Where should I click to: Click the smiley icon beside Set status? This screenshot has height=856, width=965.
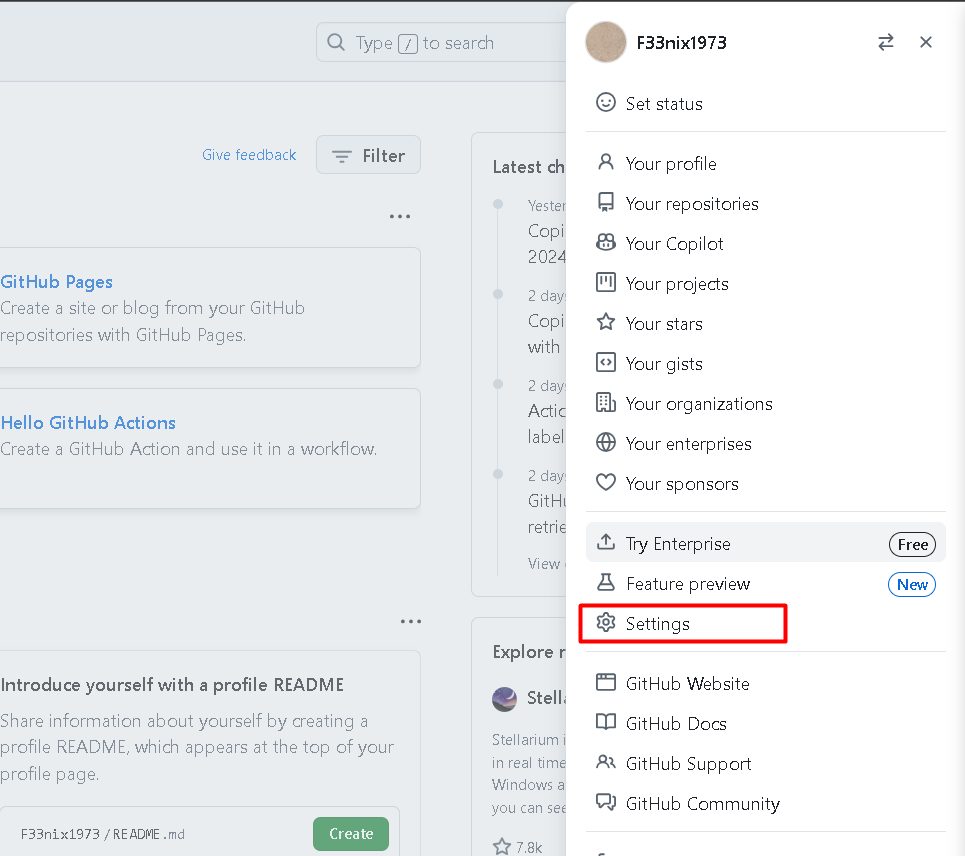coord(606,102)
